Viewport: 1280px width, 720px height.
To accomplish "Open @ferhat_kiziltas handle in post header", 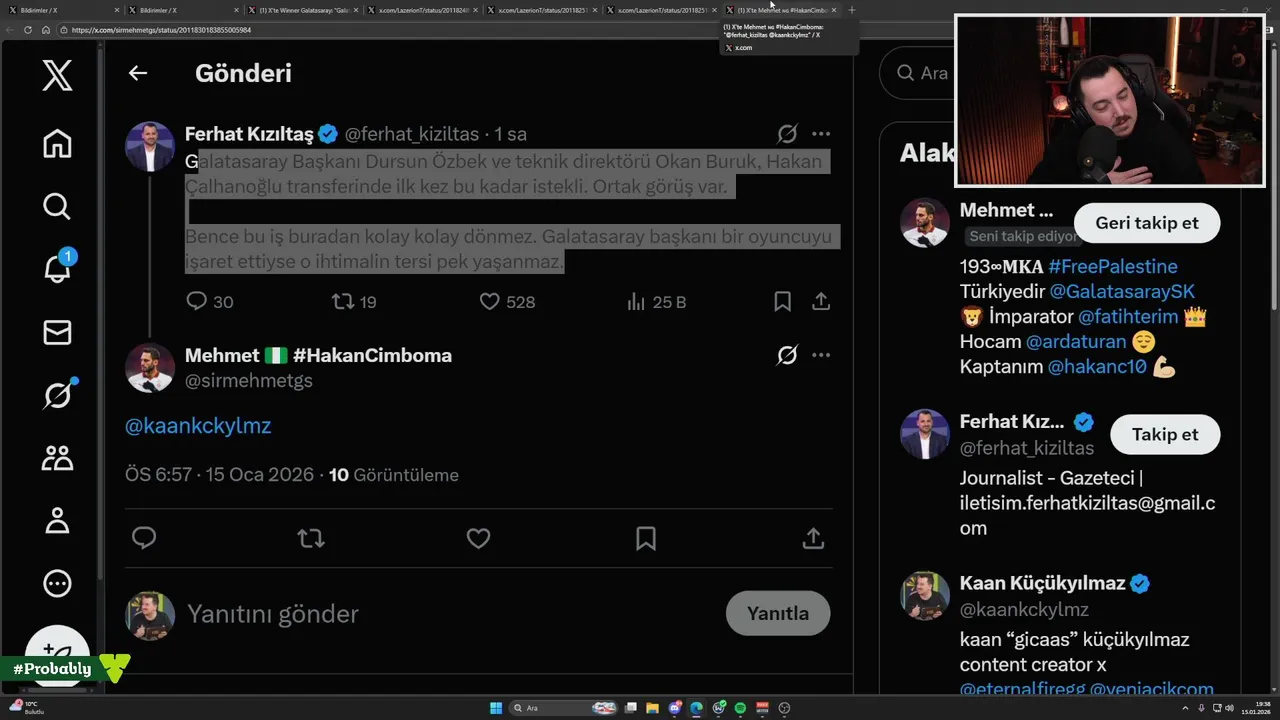I will click(x=412, y=134).
